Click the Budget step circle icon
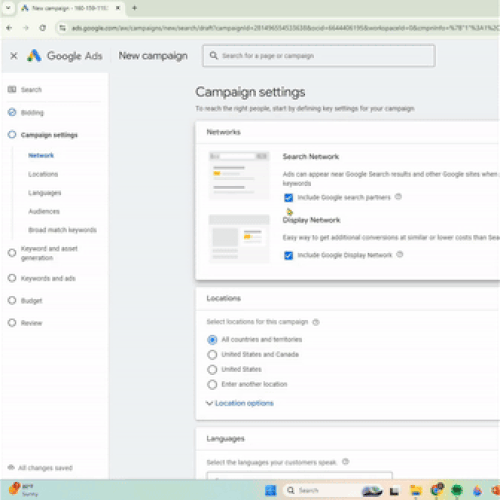The height and width of the screenshot is (500, 500). click(12, 300)
